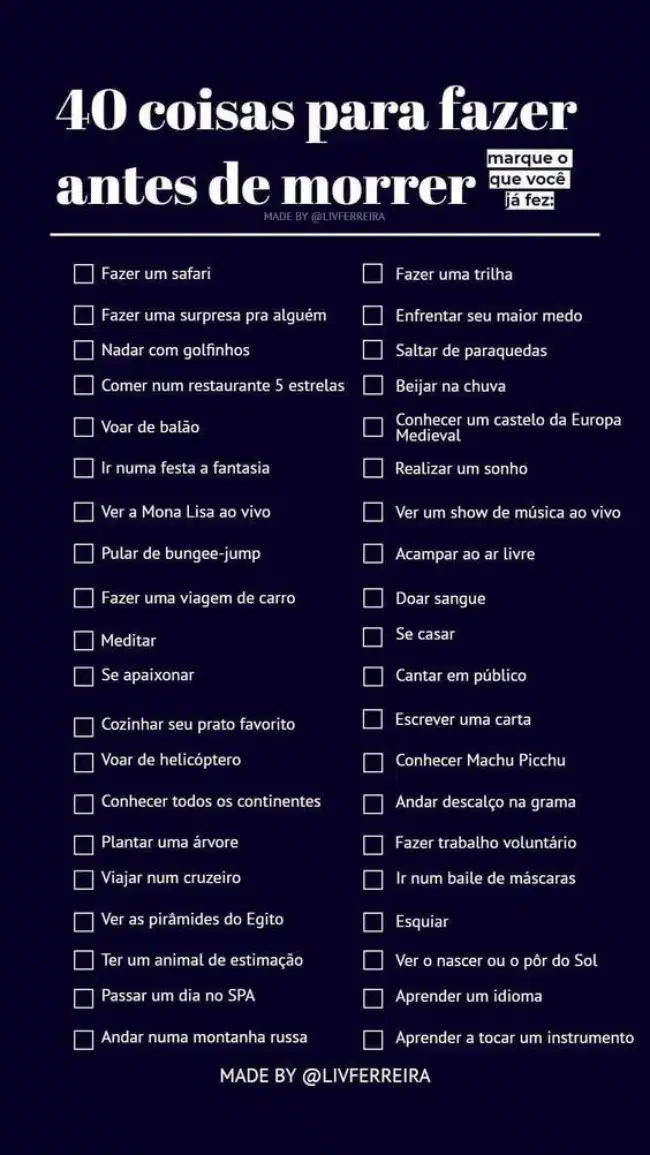Check the 'Fazer um safari' checkbox
The width and height of the screenshot is (650, 1155).
tap(83, 274)
